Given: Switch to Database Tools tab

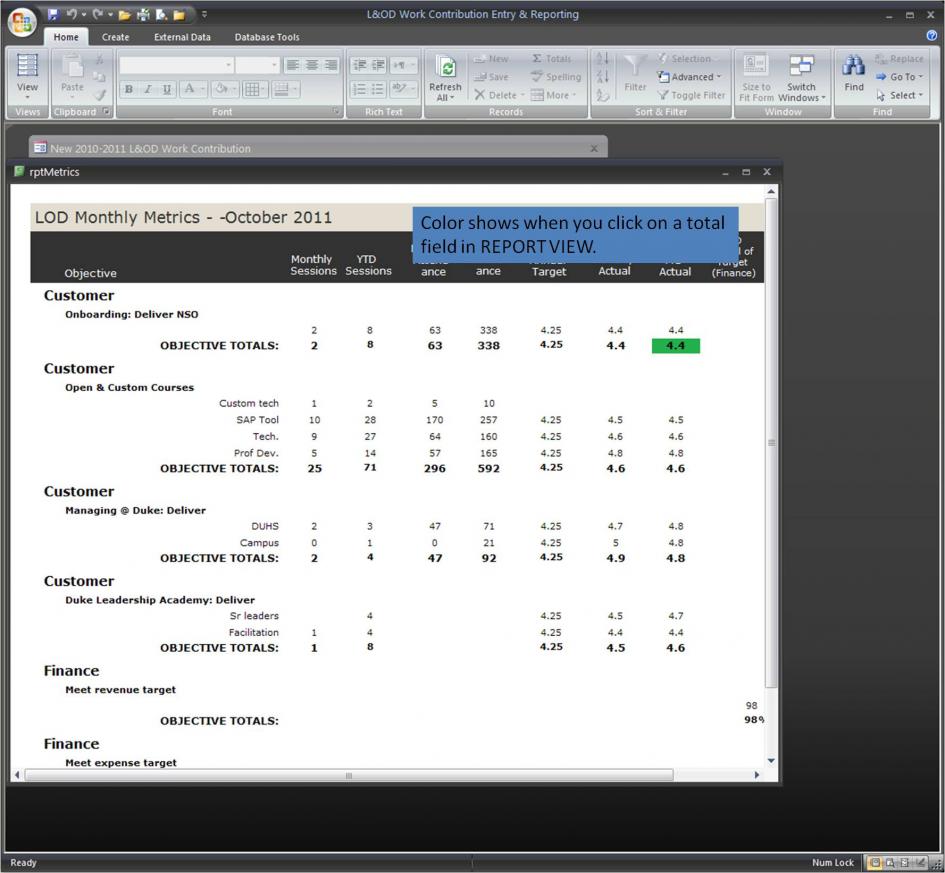Looking at the screenshot, I should pos(266,37).
